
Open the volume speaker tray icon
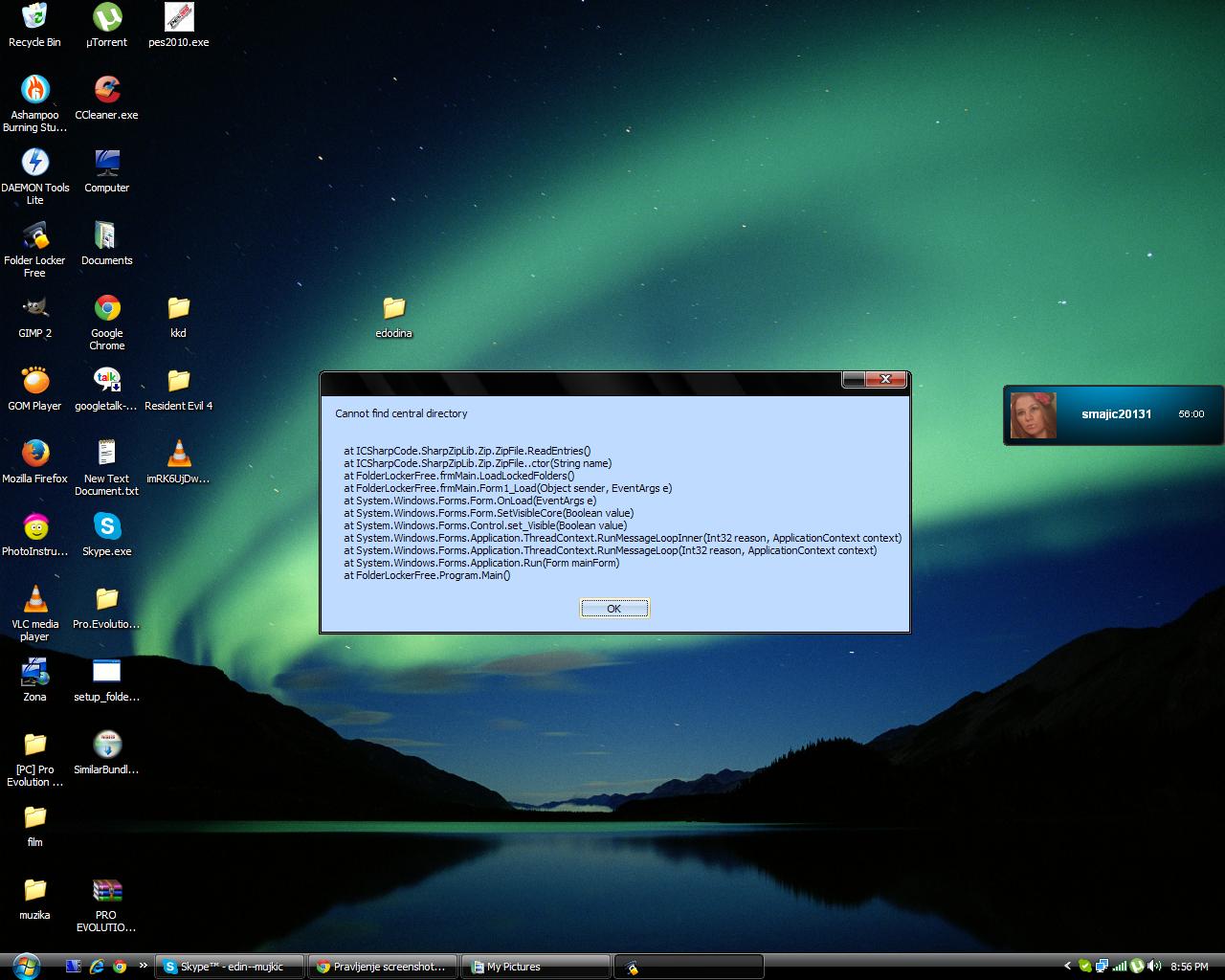(1154, 967)
